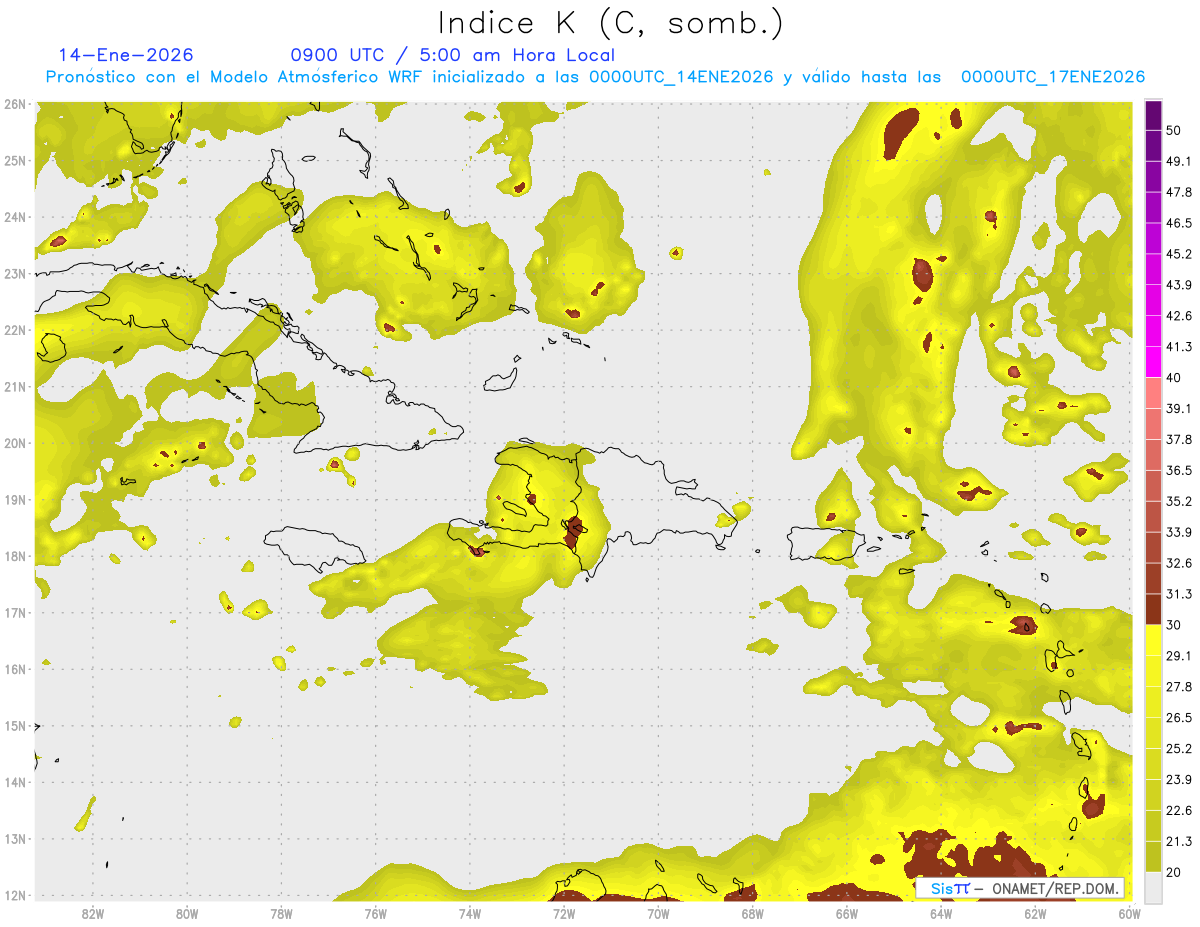Click the latitude label '18N'
This screenshot has height=927, width=1200.
click(x=15, y=556)
